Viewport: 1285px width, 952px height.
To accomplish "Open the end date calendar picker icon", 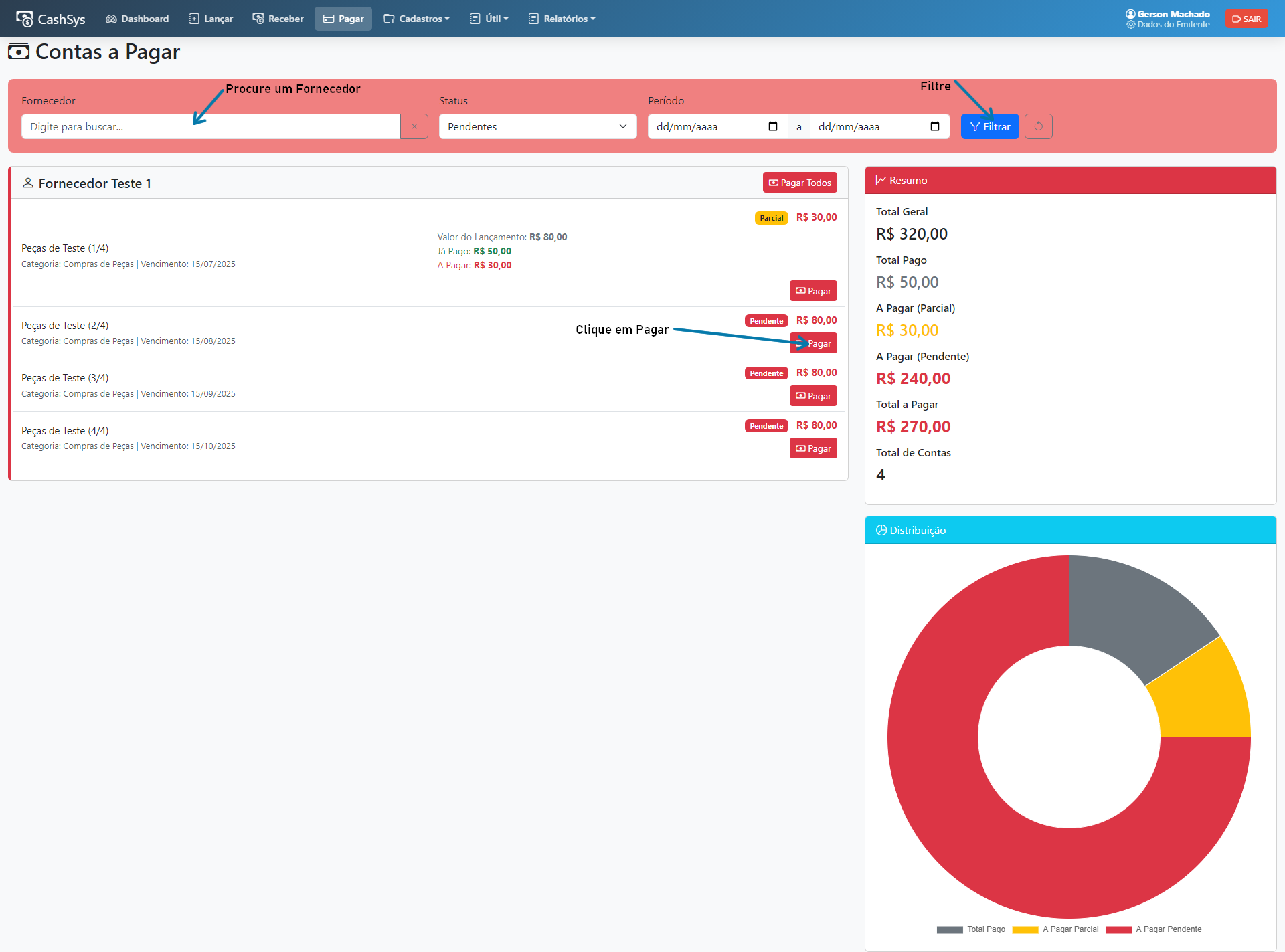I will pos(935,126).
